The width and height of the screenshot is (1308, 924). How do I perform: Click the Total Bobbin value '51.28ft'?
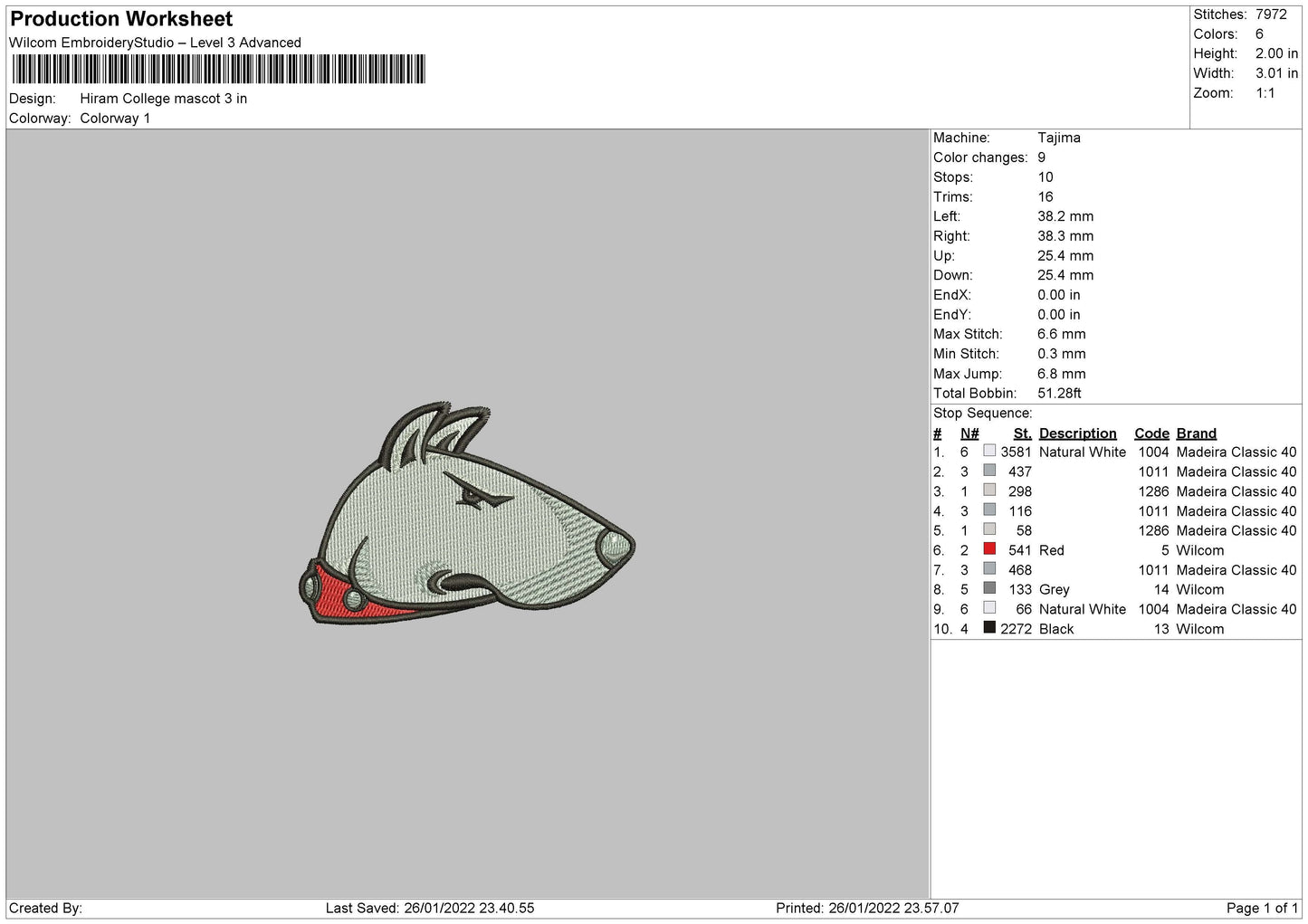click(x=1060, y=394)
